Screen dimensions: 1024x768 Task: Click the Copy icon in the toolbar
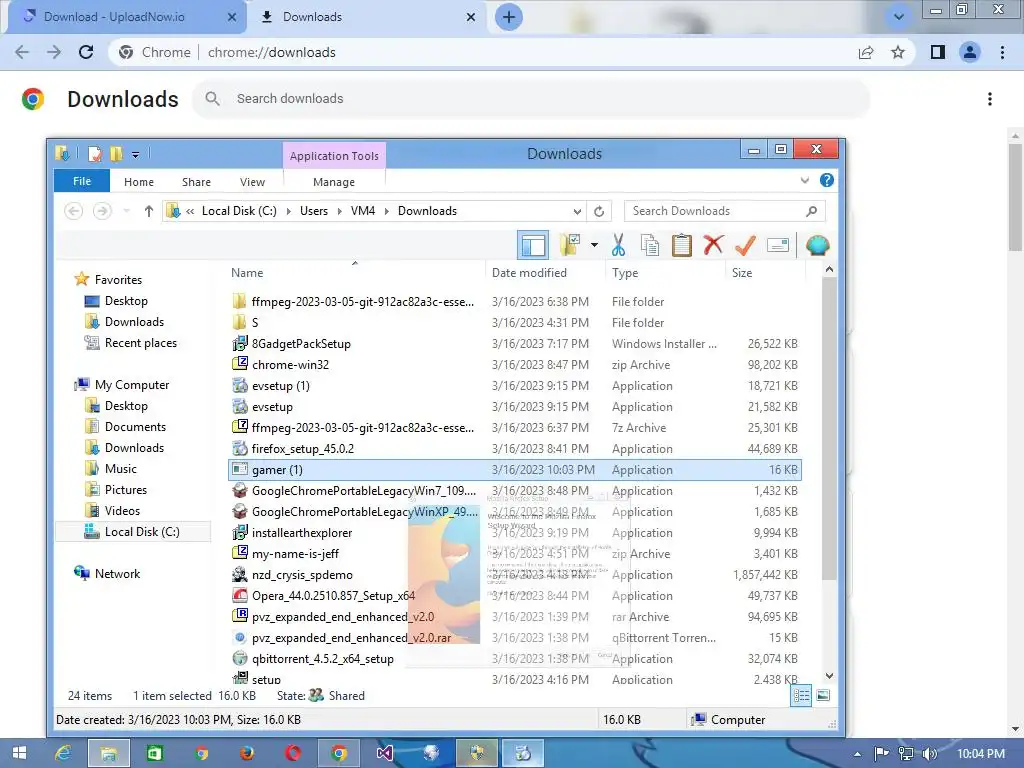tap(649, 245)
